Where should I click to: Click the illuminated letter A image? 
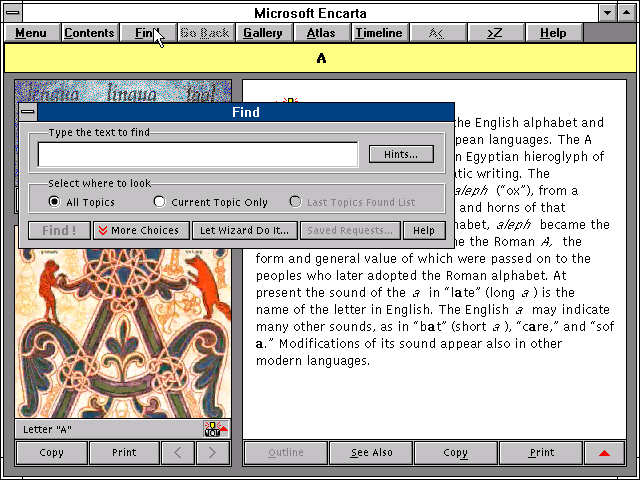tap(123, 333)
